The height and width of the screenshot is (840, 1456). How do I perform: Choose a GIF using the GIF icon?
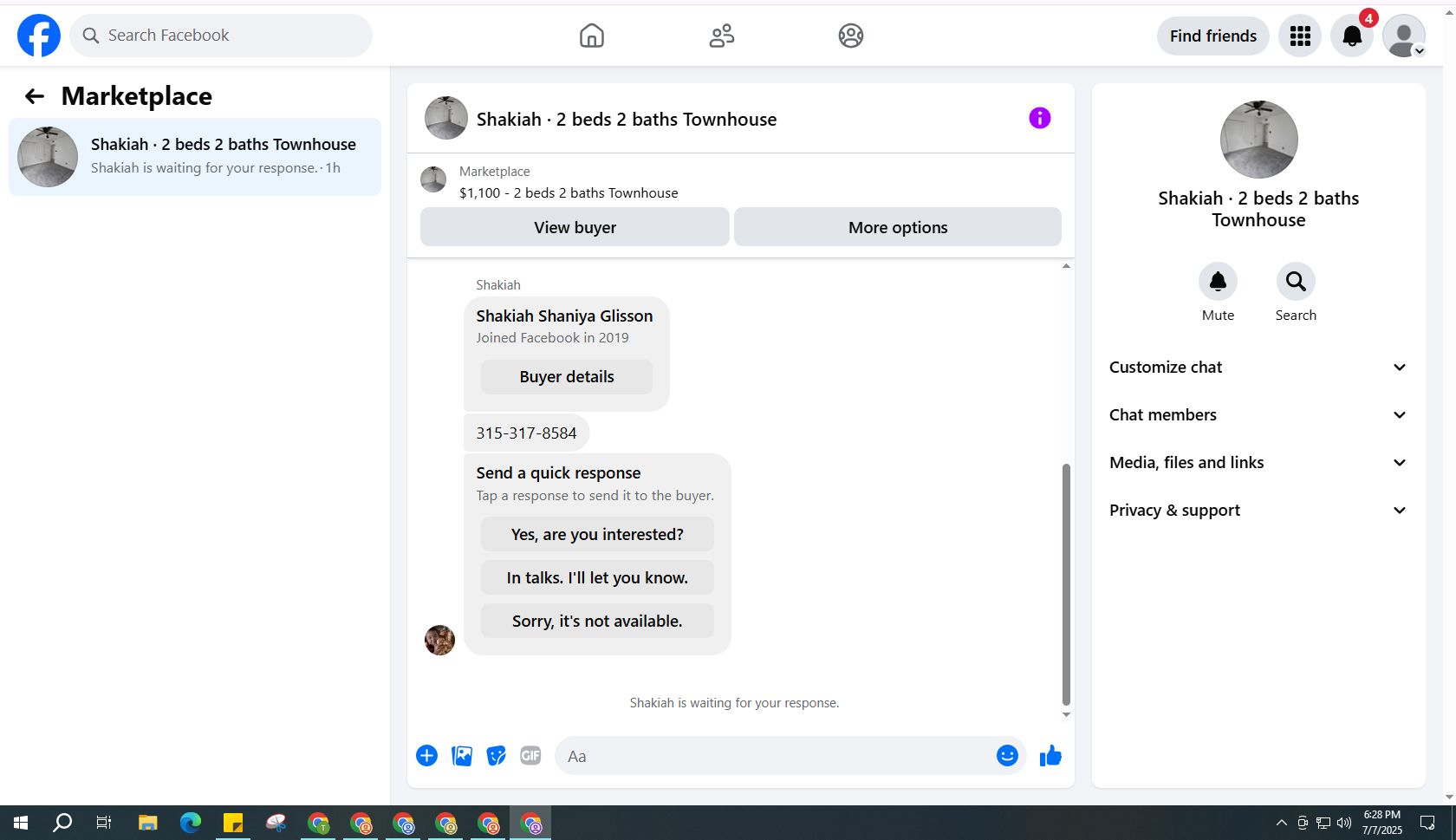530,756
